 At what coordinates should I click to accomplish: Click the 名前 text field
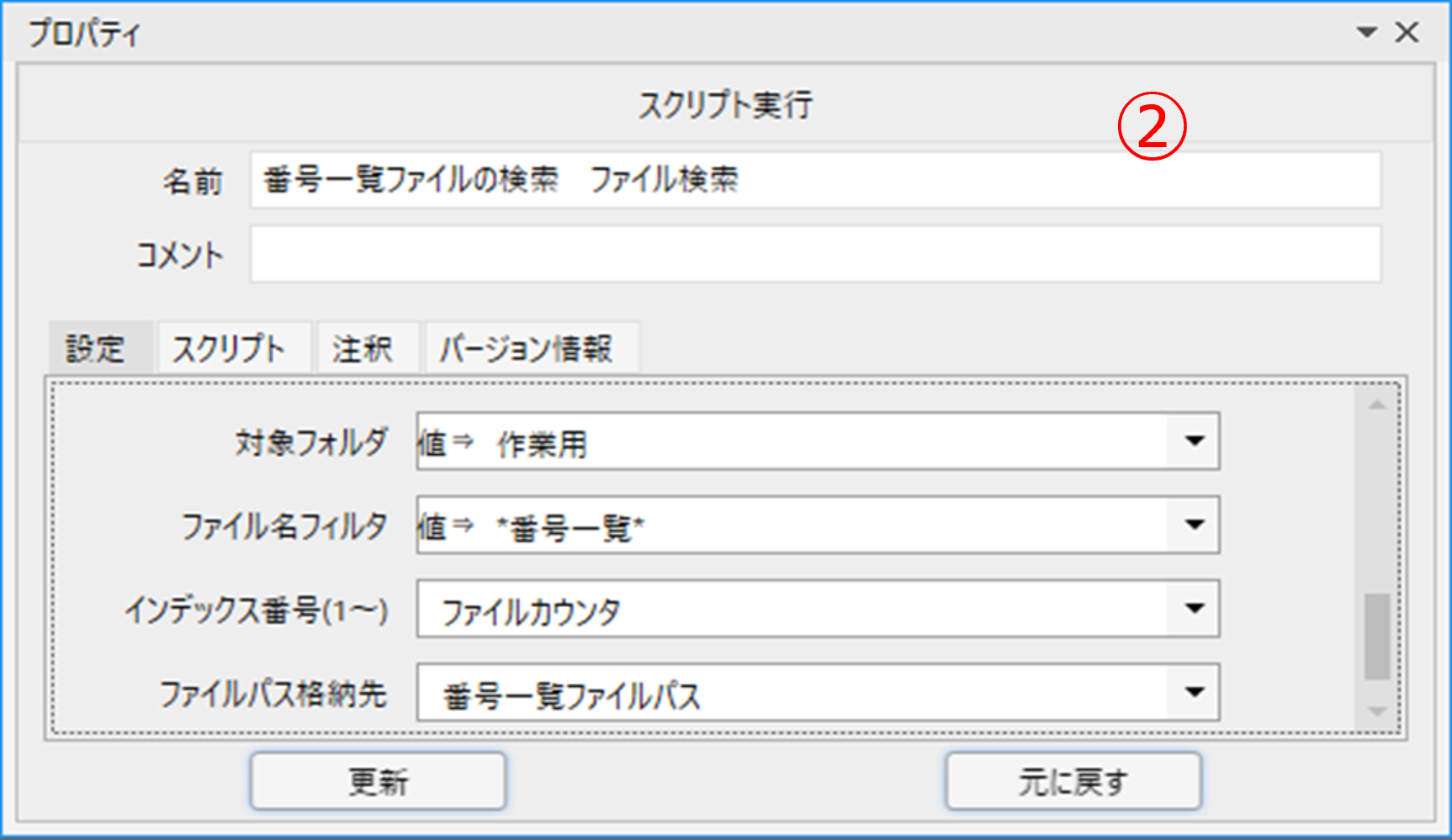point(814,180)
